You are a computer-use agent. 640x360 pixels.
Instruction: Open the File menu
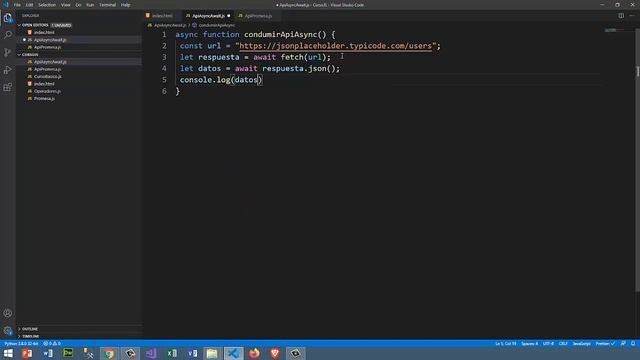click(x=17, y=5)
